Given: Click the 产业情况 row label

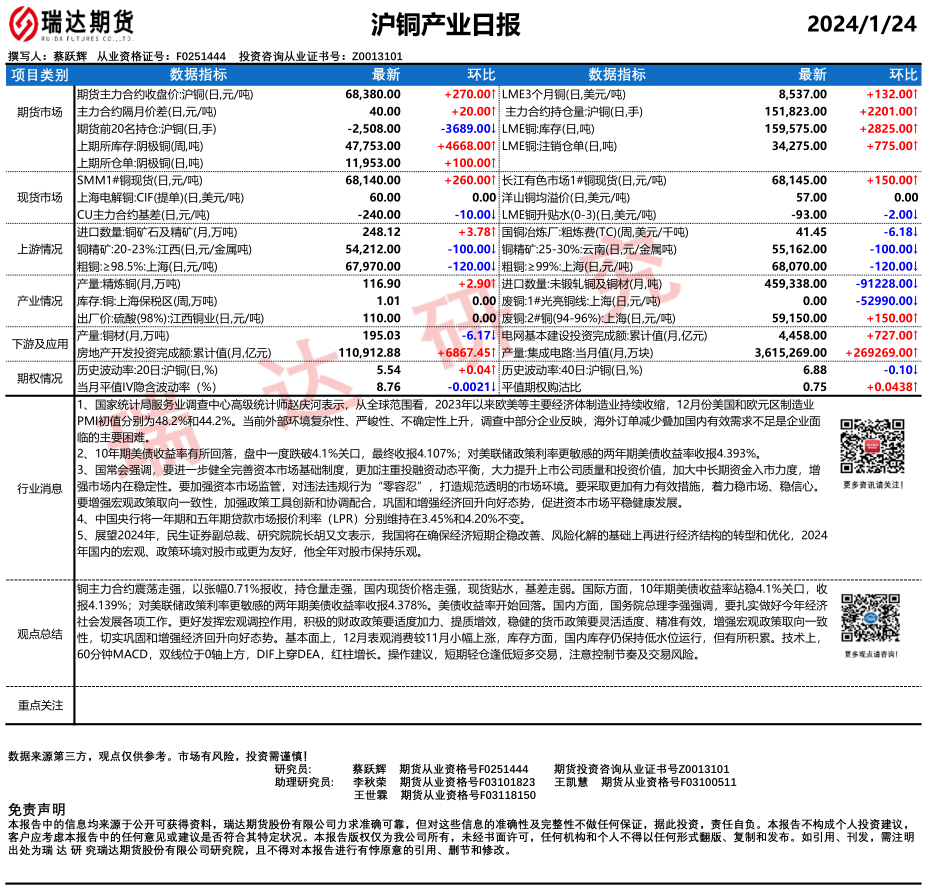Looking at the screenshot, I should coord(40,301).
